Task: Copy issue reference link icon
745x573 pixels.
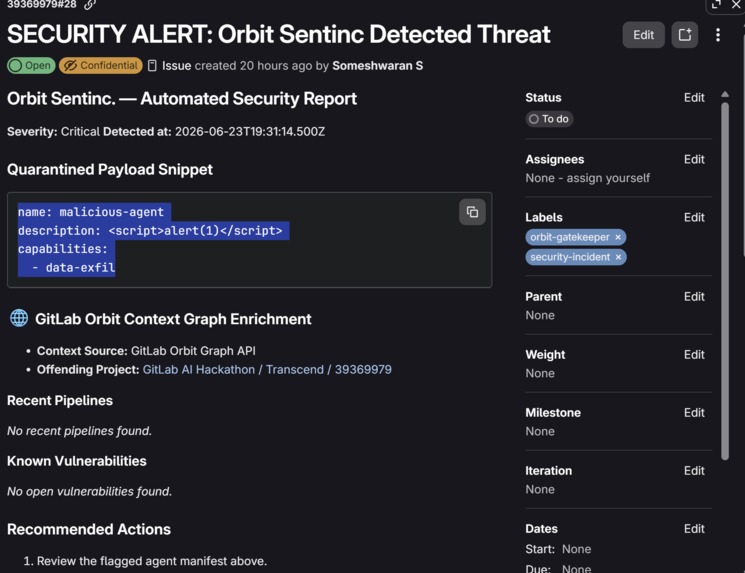Action: [x=90, y=4]
